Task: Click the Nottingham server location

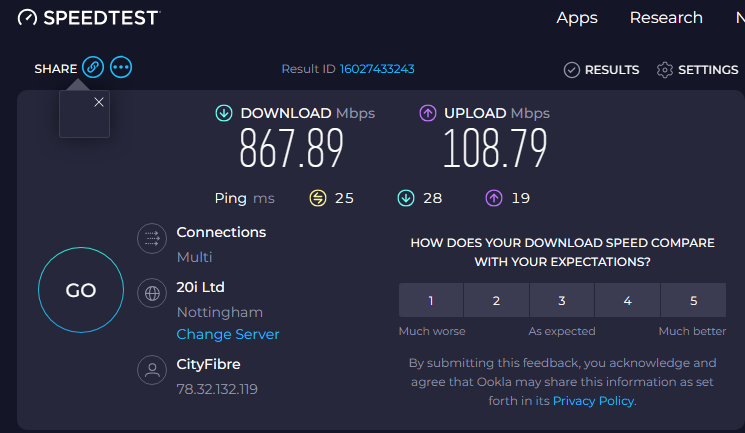Action: pyautogui.click(x=220, y=312)
